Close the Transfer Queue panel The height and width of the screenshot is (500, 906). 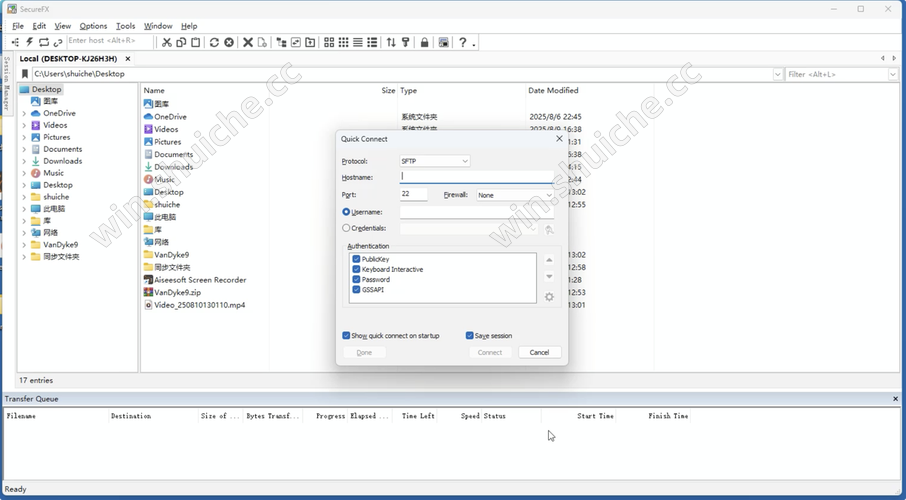(x=896, y=399)
